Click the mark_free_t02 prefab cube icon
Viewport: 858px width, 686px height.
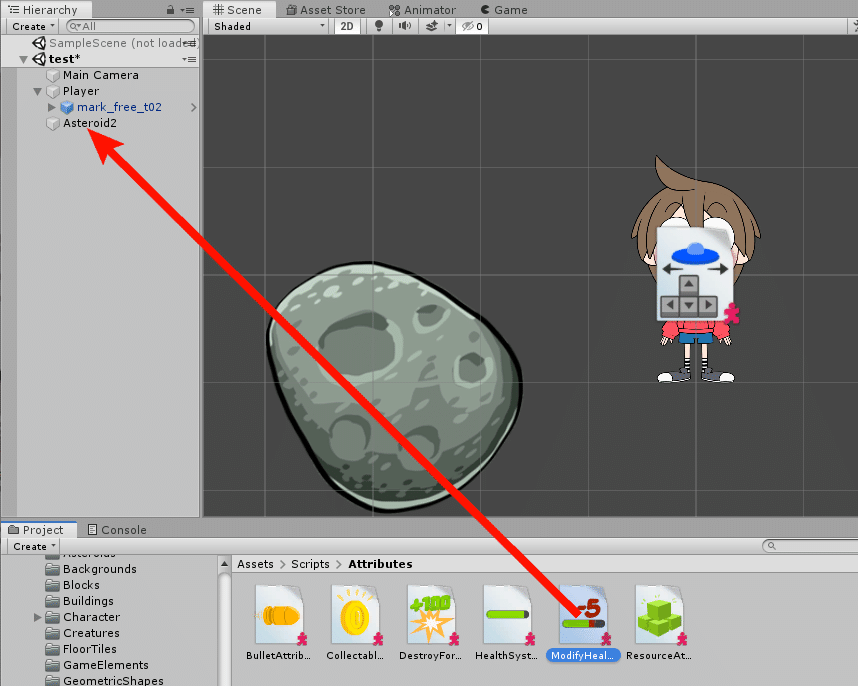[67, 107]
